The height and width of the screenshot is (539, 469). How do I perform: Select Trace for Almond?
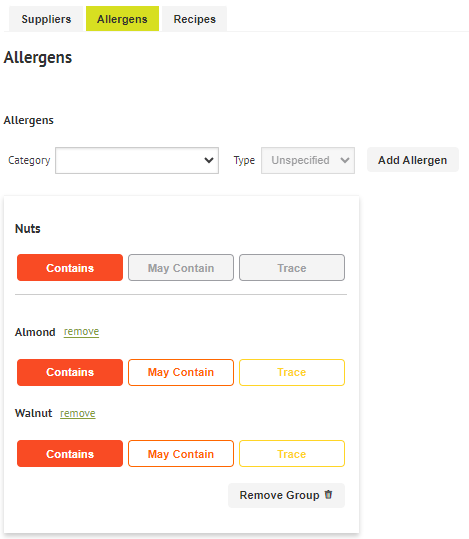click(x=292, y=372)
